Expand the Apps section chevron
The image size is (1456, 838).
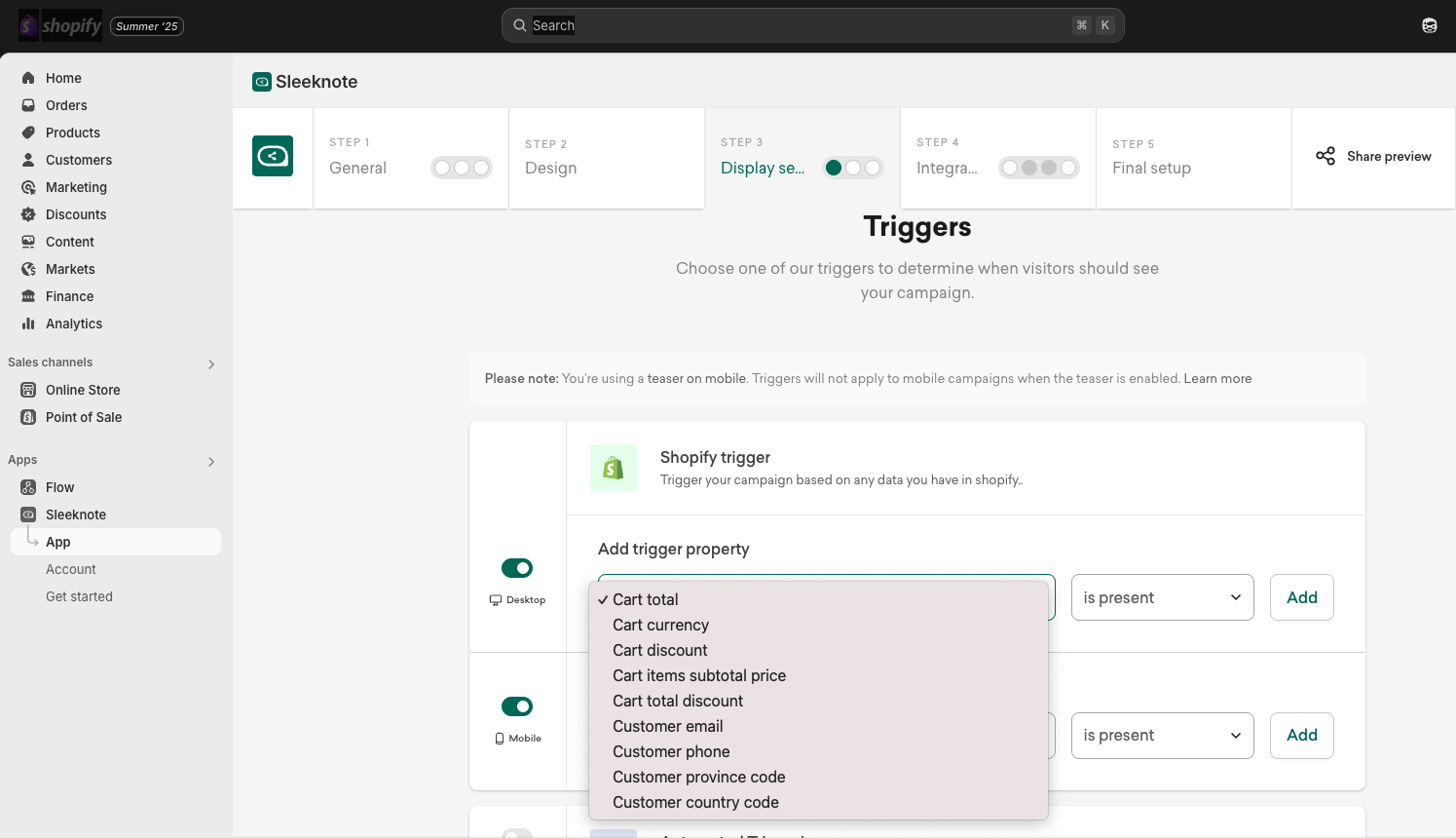click(211, 462)
